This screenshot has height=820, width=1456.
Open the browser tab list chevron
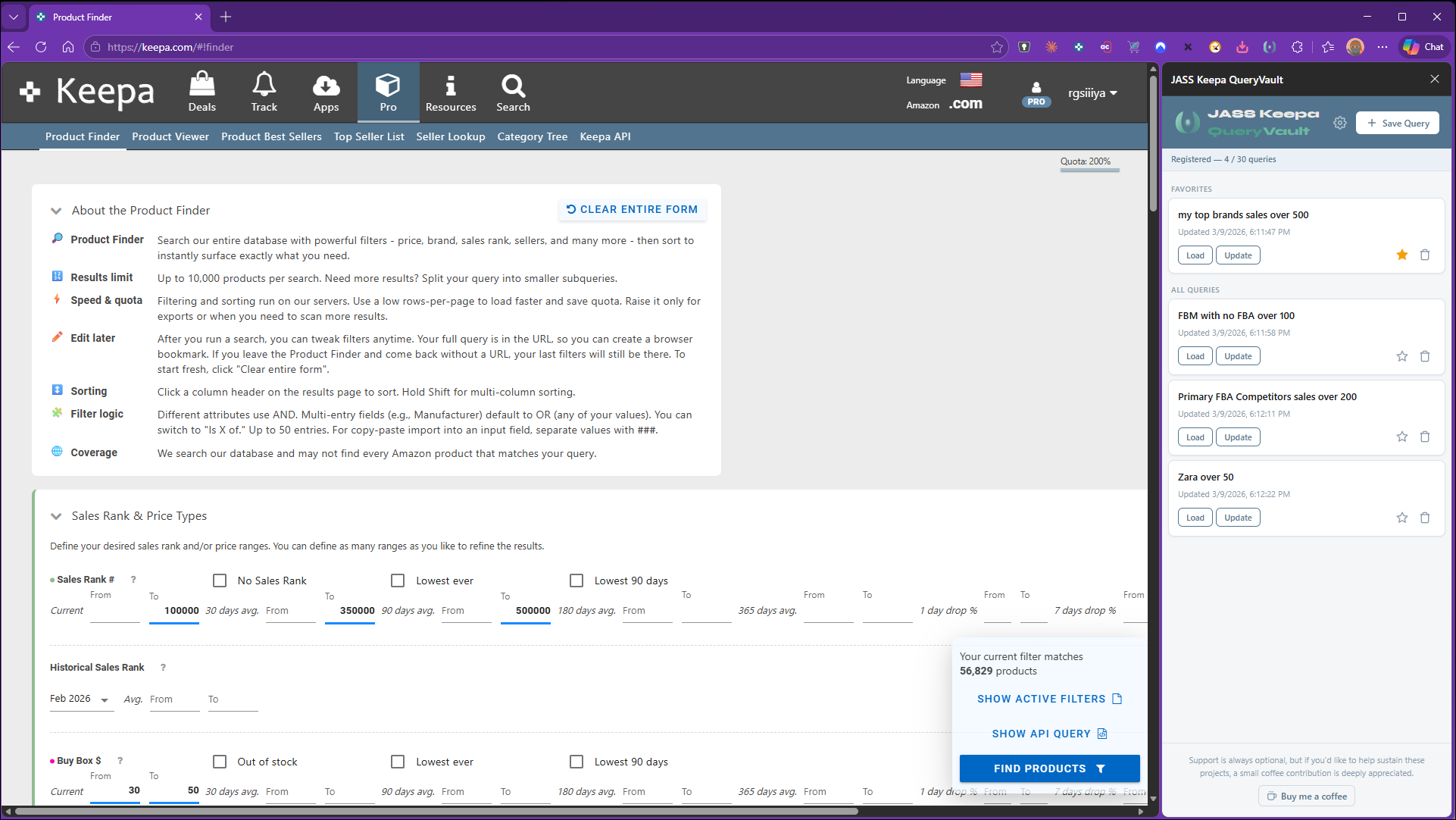[x=14, y=17]
